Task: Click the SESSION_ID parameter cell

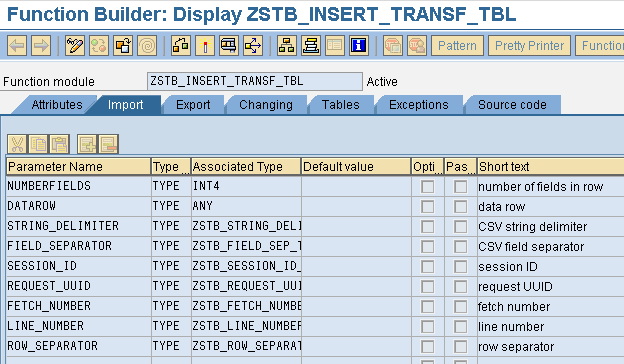Action: coord(78,266)
